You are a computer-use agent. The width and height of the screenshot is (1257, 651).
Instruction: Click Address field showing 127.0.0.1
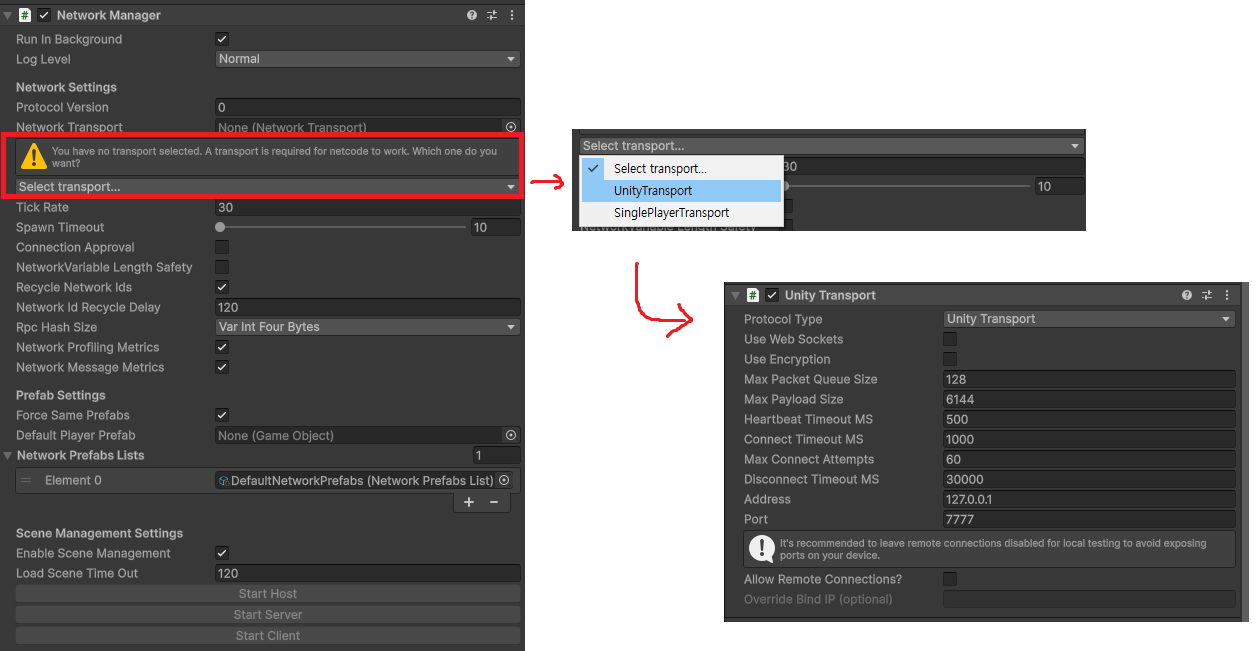[1090, 499]
